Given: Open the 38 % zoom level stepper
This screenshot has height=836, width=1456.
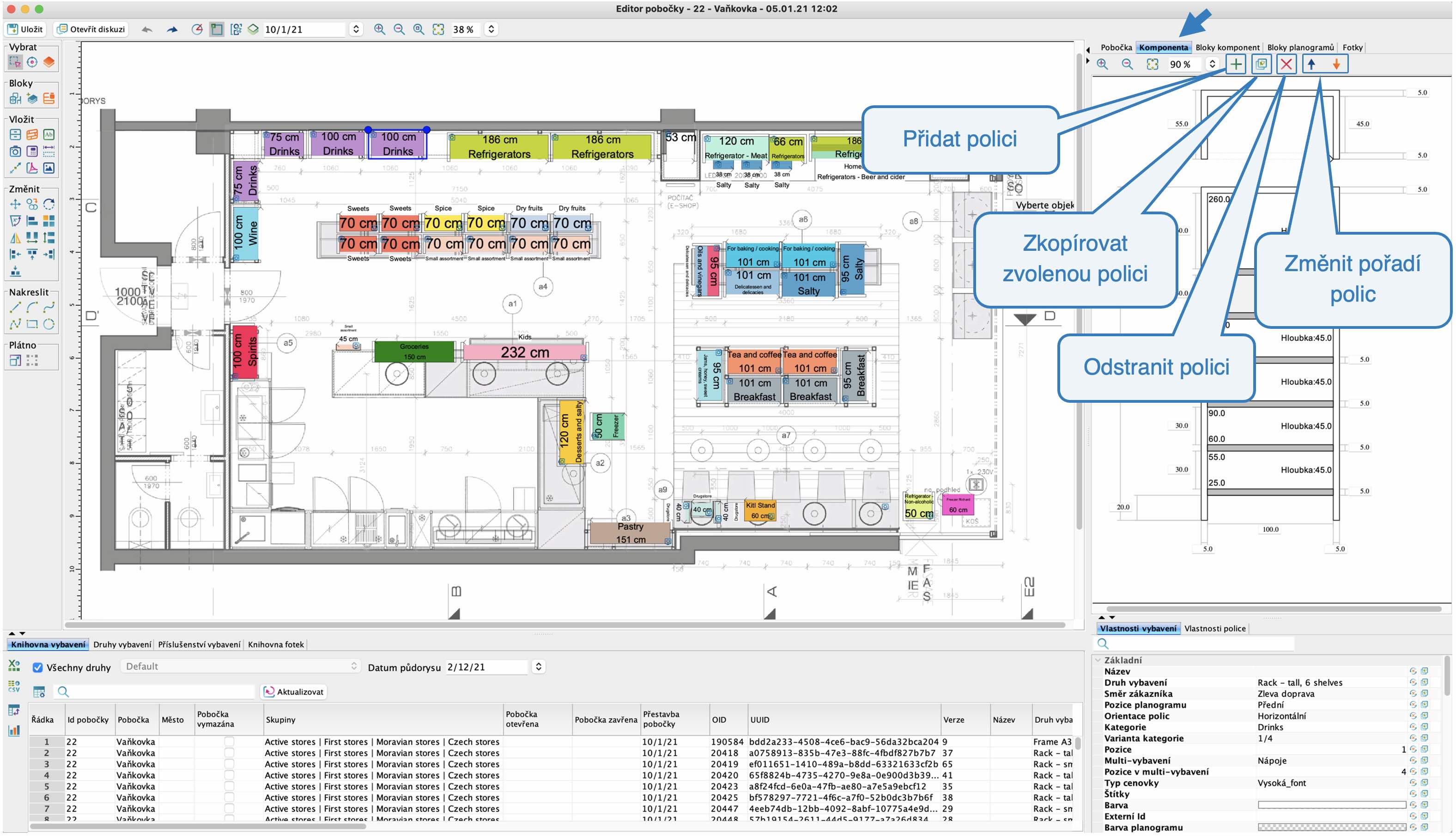Looking at the screenshot, I should tap(491, 29).
